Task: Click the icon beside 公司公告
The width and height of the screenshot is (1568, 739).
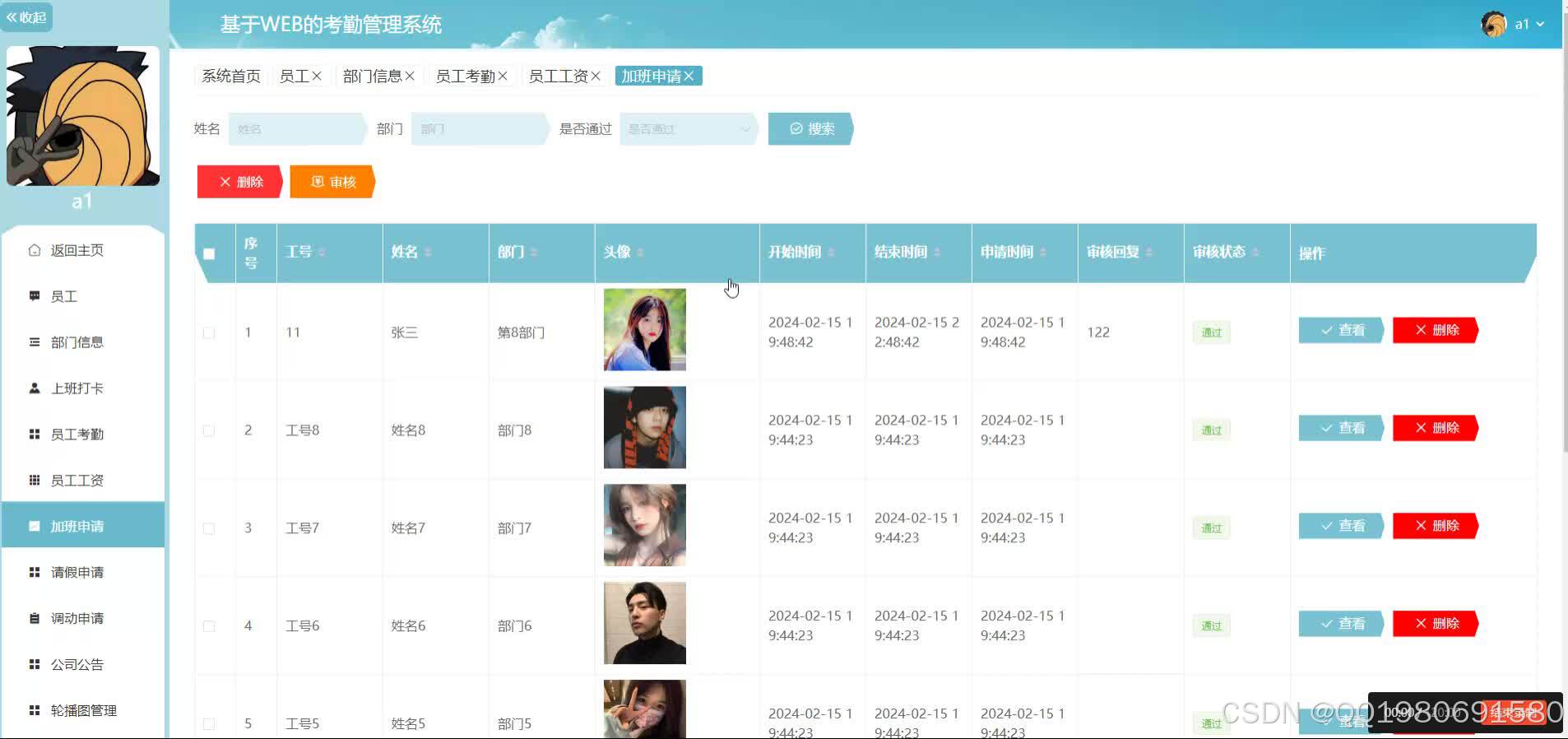Action: 35,664
